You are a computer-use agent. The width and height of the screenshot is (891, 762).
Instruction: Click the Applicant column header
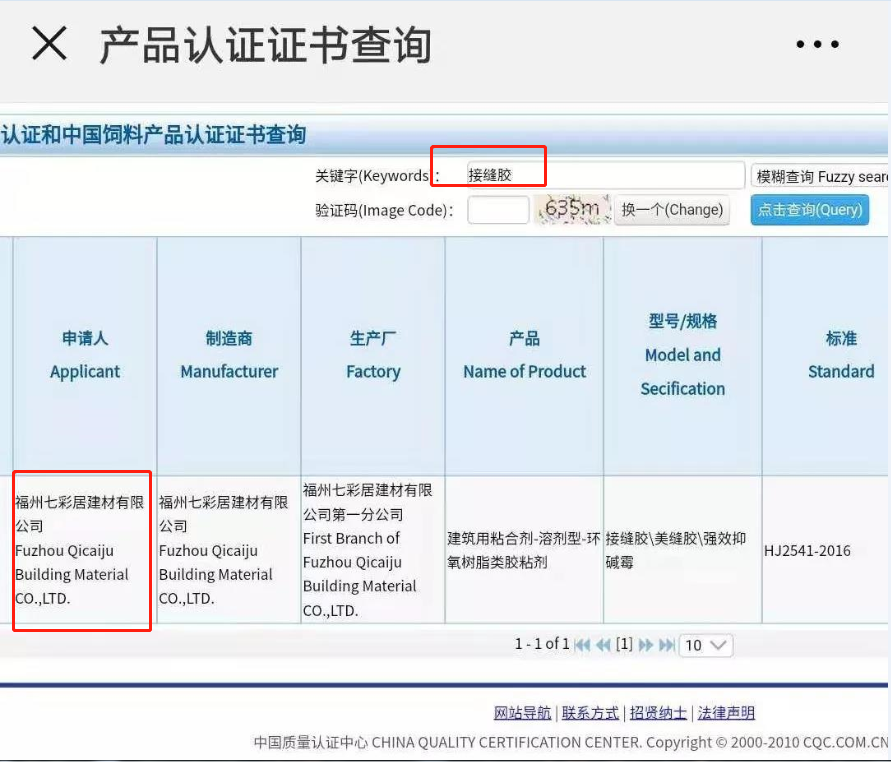[x=85, y=355]
